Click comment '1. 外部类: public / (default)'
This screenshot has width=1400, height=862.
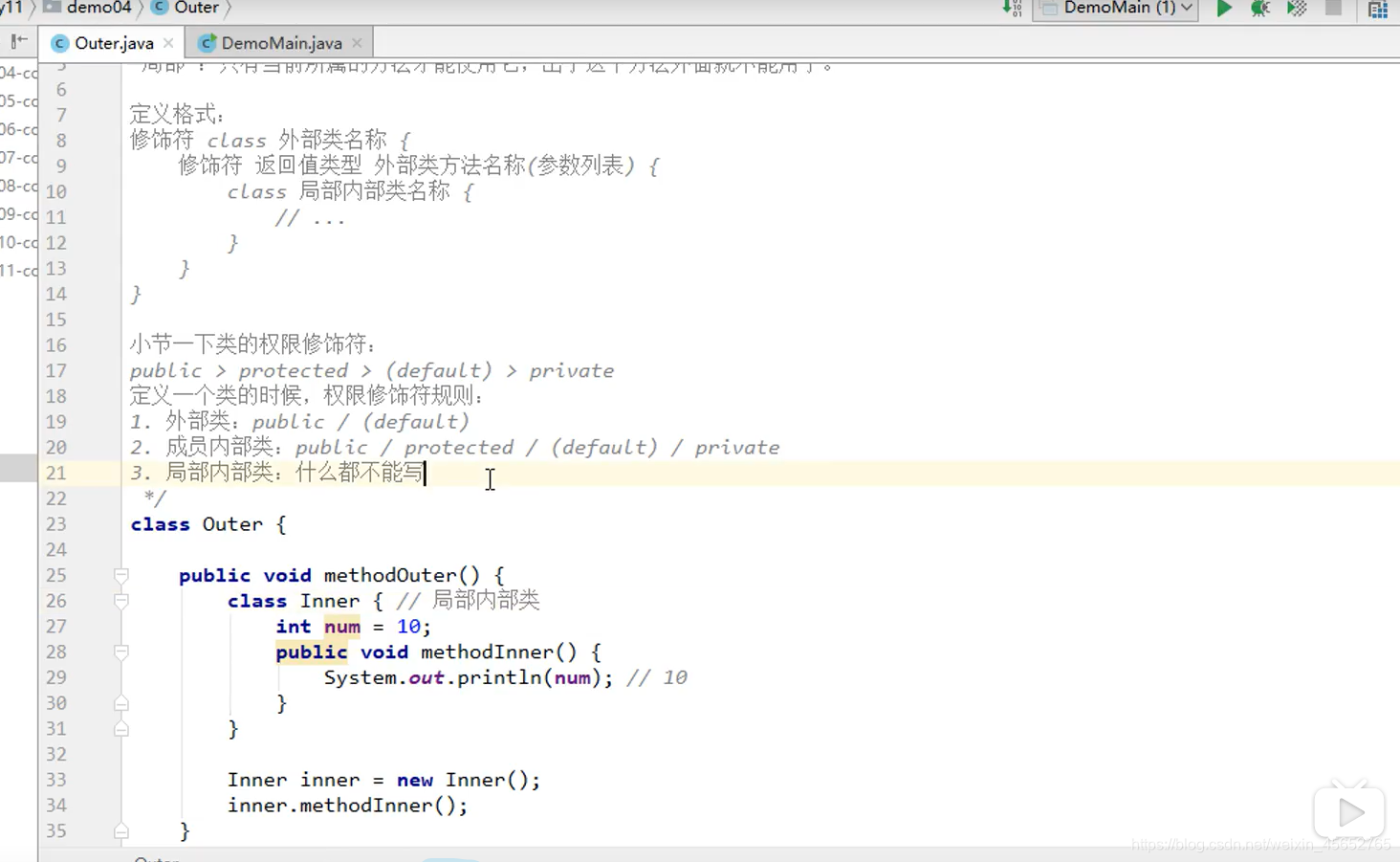(x=300, y=421)
